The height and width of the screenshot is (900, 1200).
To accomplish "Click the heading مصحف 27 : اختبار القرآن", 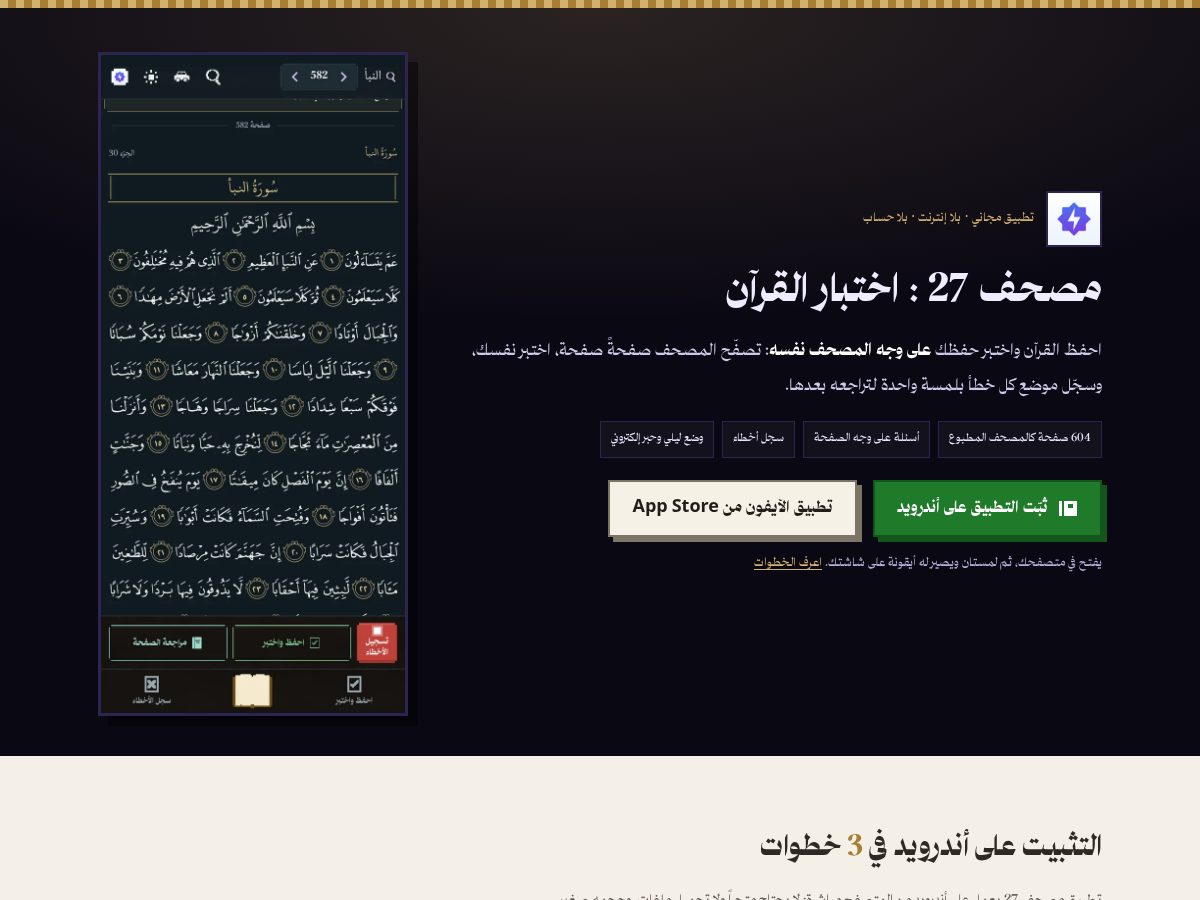I will click(x=913, y=289).
